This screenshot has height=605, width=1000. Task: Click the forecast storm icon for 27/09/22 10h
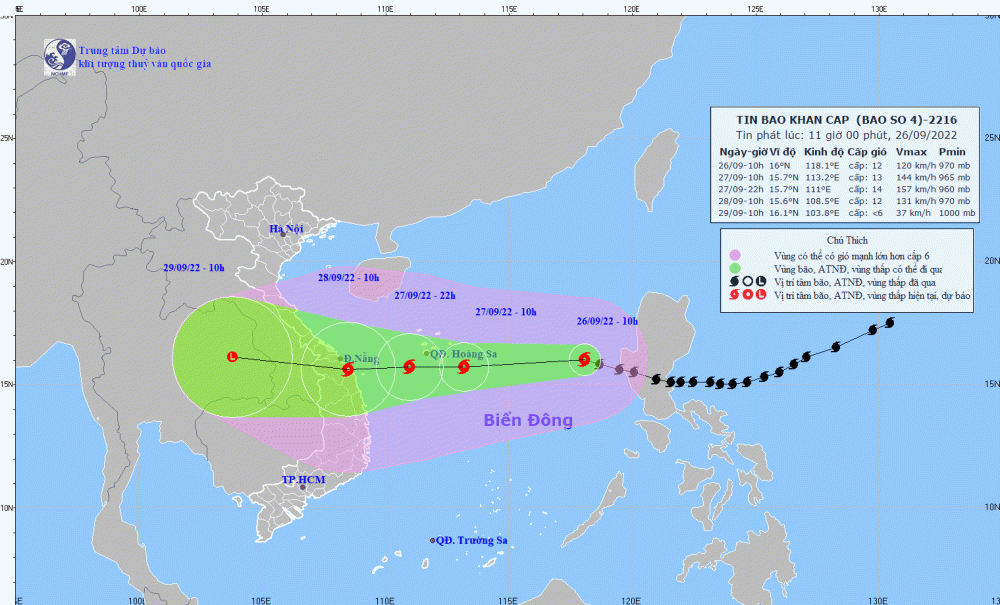point(464,367)
